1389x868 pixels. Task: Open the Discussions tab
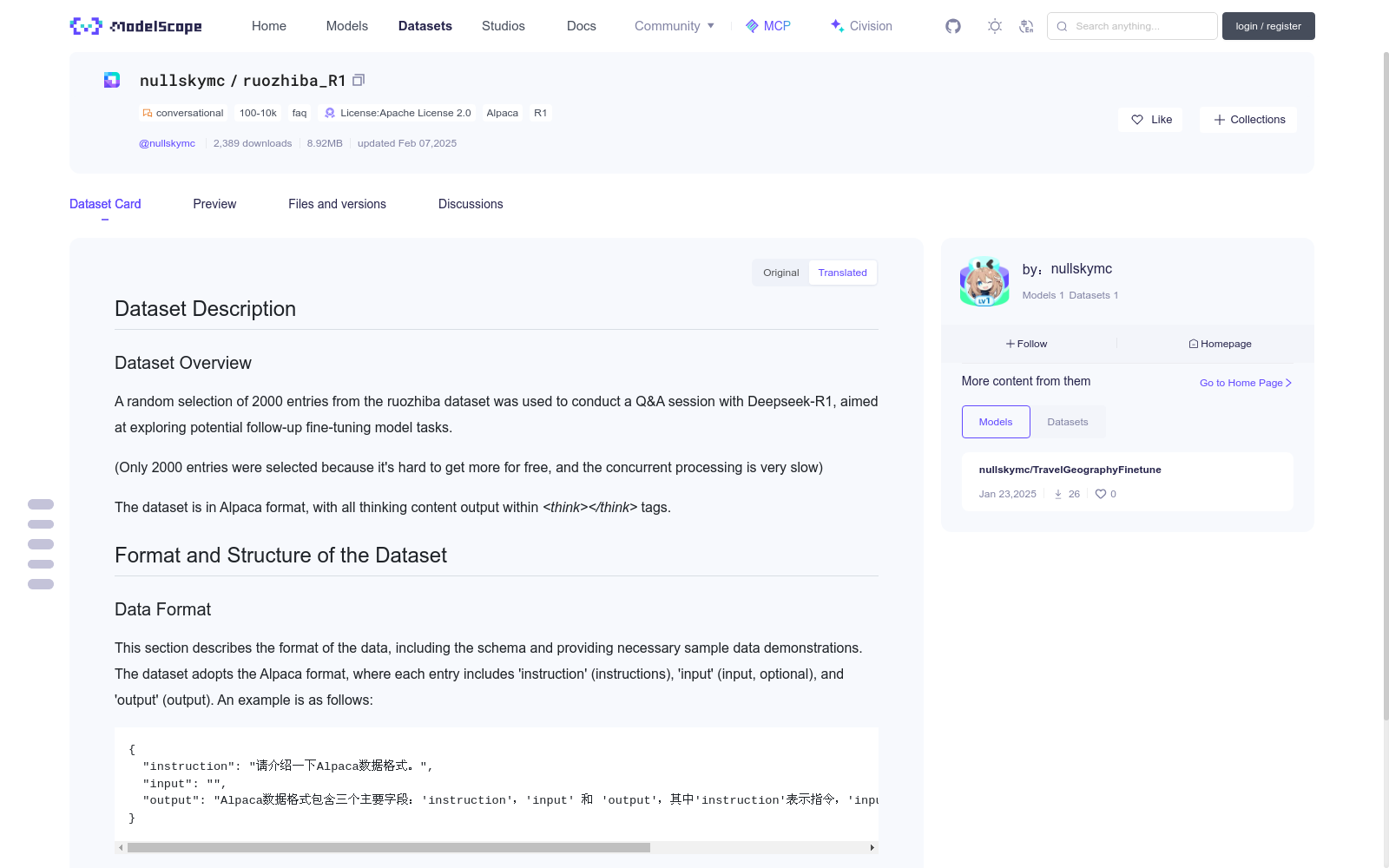pyautogui.click(x=471, y=204)
